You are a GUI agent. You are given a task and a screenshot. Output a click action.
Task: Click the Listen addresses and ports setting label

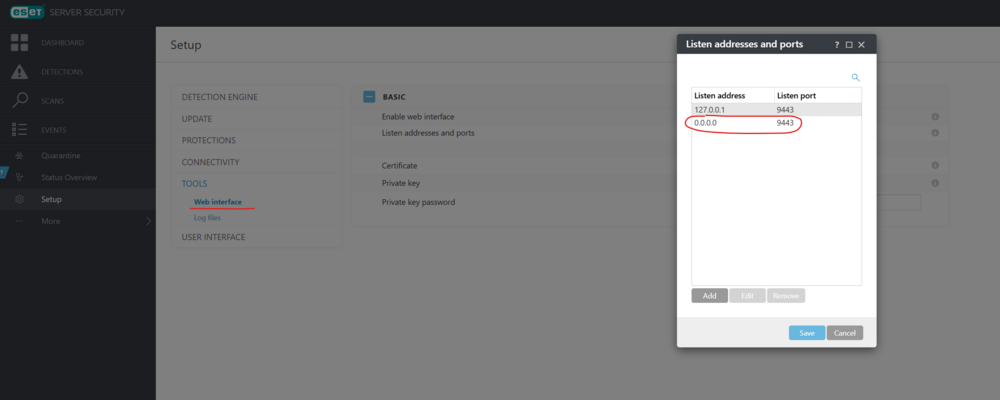pyautogui.click(x=428, y=133)
